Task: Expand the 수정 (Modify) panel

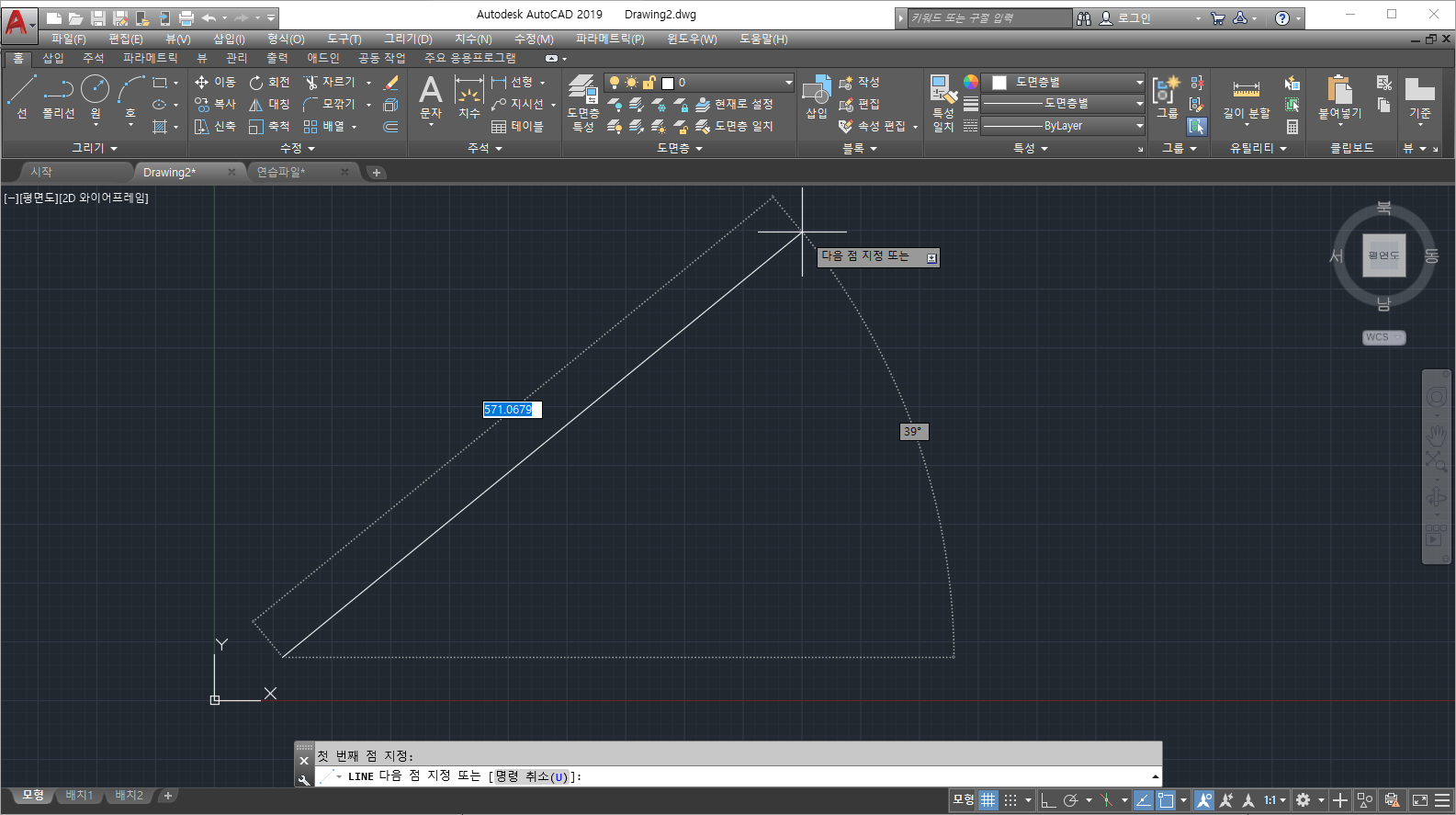Action: 298,148
